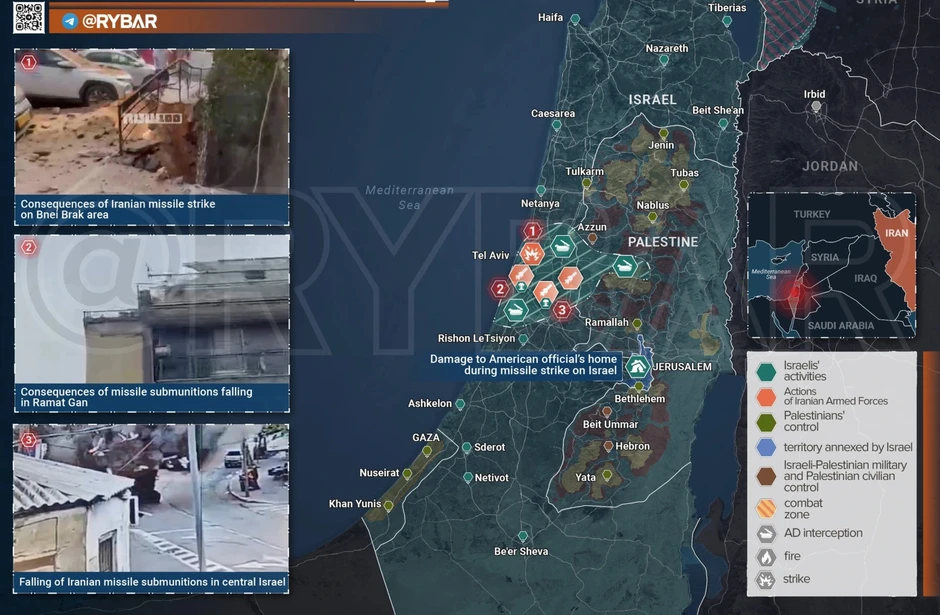Screen dimensions: 940x615
Task: Click the blue annexed territory legend swatch
Action: [766, 447]
